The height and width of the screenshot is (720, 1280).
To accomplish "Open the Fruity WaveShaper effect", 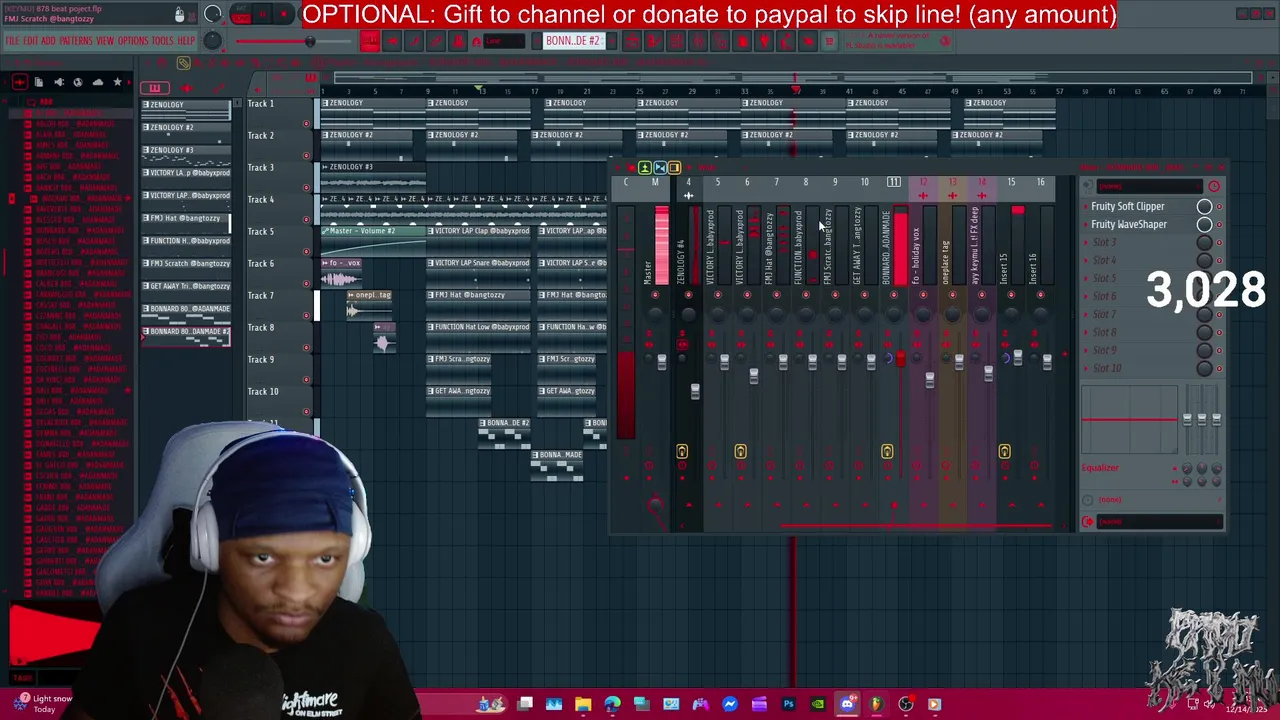I will (1128, 224).
